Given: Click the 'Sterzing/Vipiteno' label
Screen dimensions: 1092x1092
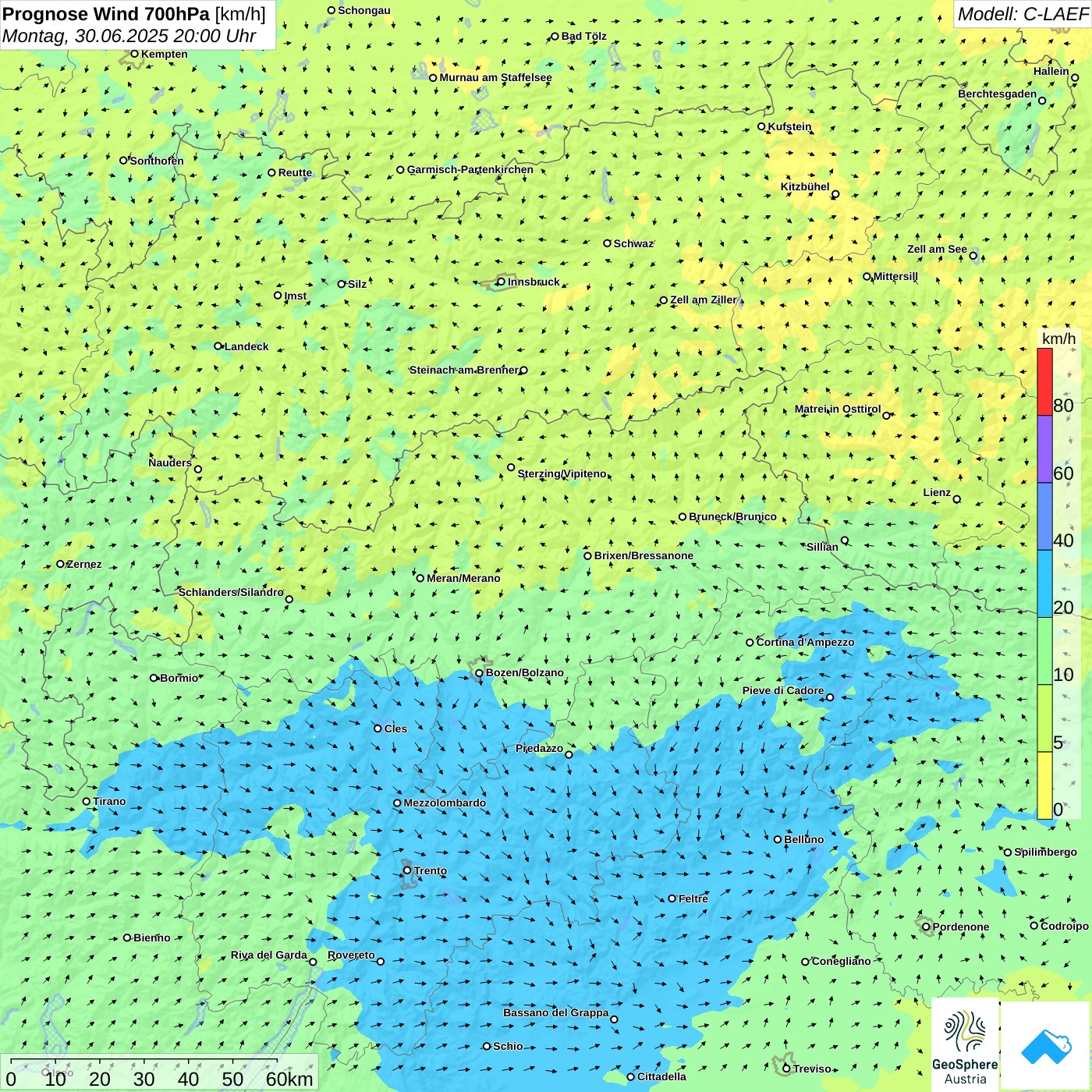Looking at the screenshot, I should tap(562, 473).
